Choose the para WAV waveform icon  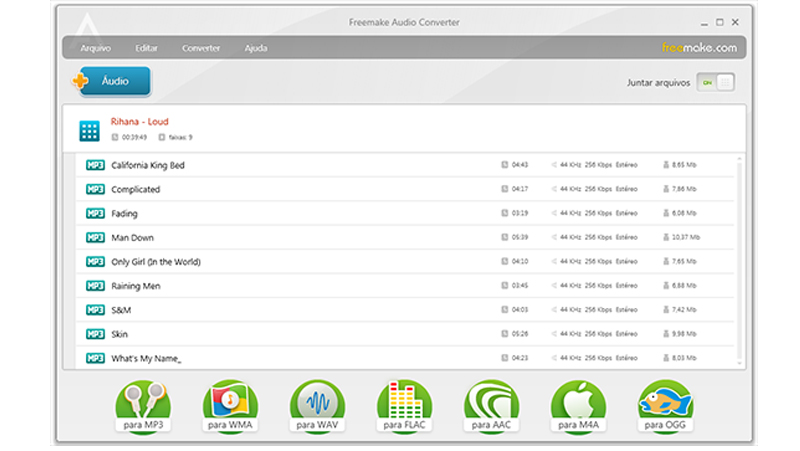pyautogui.click(x=317, y=407)
